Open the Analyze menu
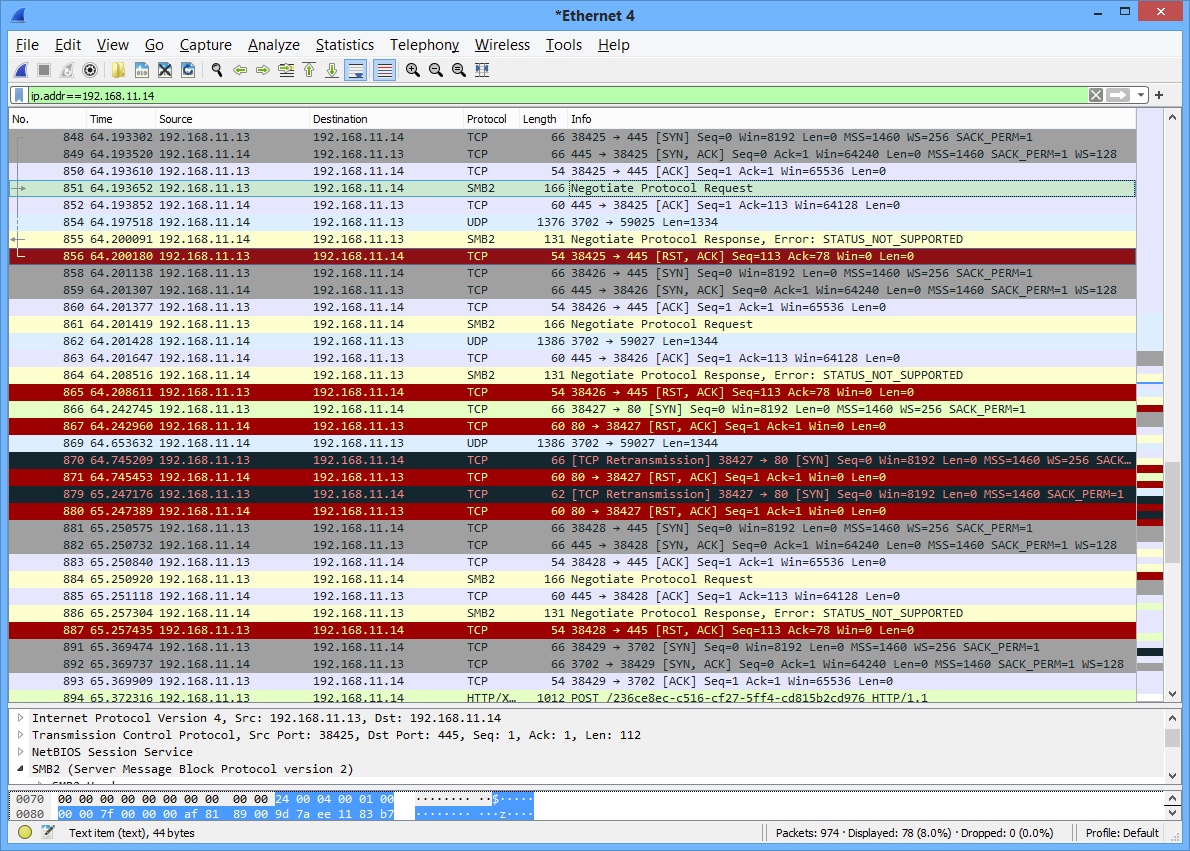This screenshot has height=851, width=1190. (273, 45)
